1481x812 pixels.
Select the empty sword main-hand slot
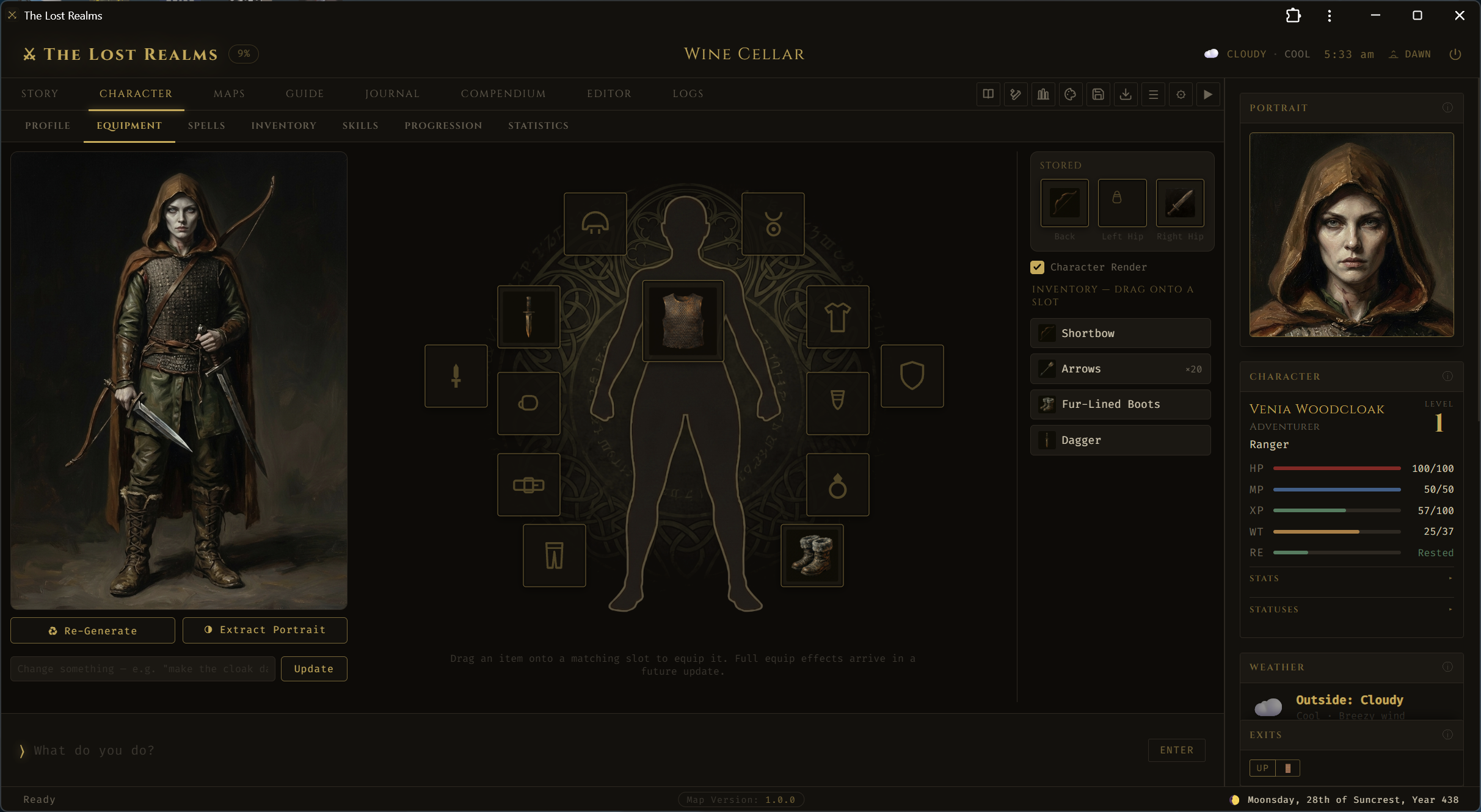456,375
